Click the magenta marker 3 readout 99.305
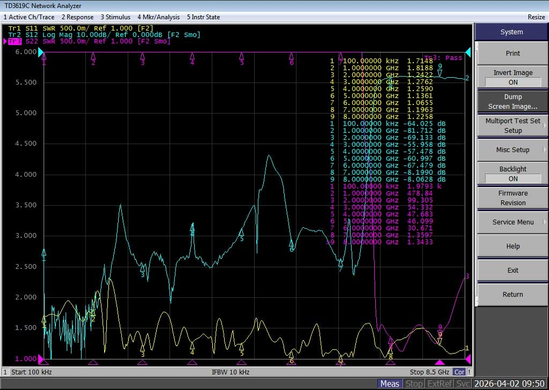 (420, 200)
